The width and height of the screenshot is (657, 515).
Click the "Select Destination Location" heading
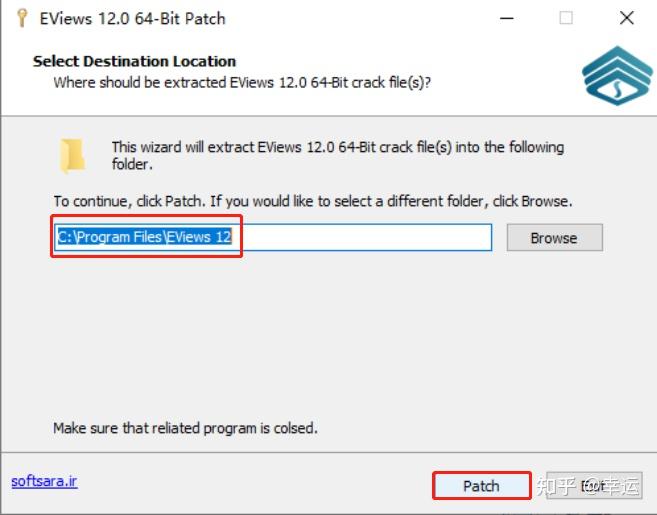pyautogui.click(x=134, y=61)
